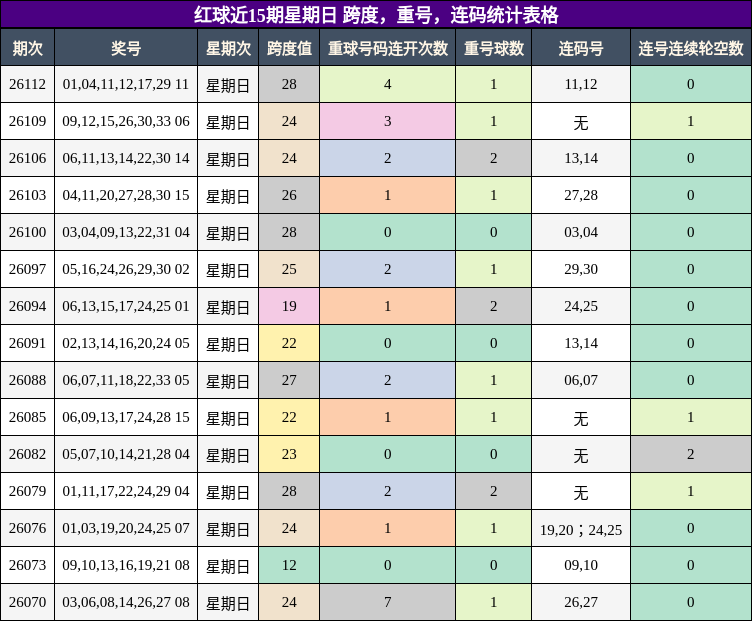Image resolution: width=752 pixels, height=621 pixels.
Task: Click span value 23 in row 26082
Action: coord(289,454)
